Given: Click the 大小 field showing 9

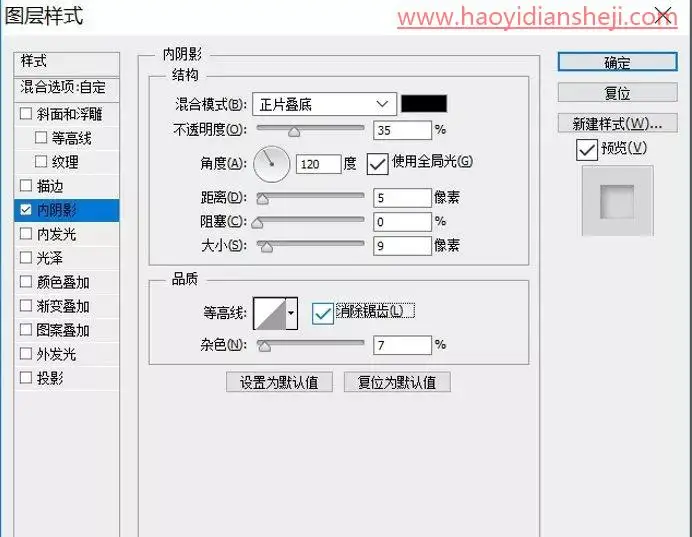Looking at the screenshot, I should [x=402, y=246].
